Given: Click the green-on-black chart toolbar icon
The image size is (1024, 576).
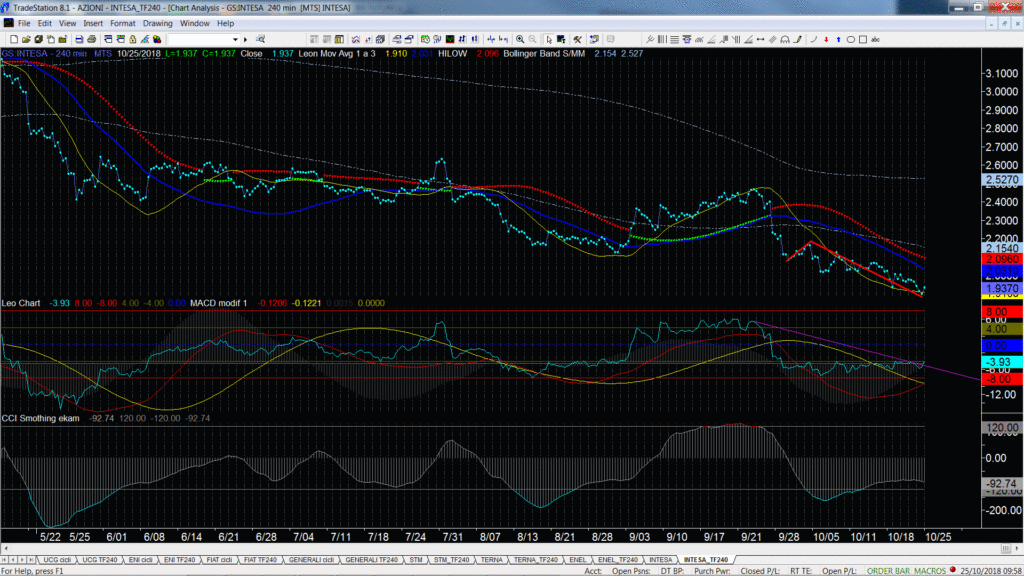Looking at the screenshot, I should tap(450, 39).
